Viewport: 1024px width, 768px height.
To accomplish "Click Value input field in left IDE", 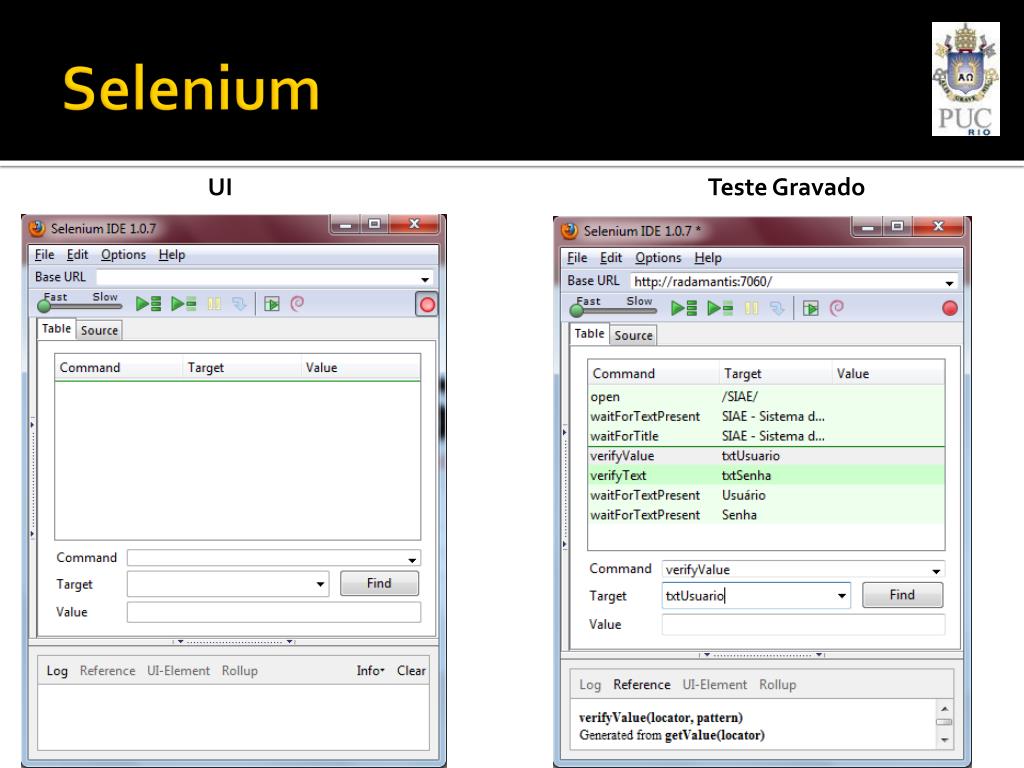I will coord(274,612).
